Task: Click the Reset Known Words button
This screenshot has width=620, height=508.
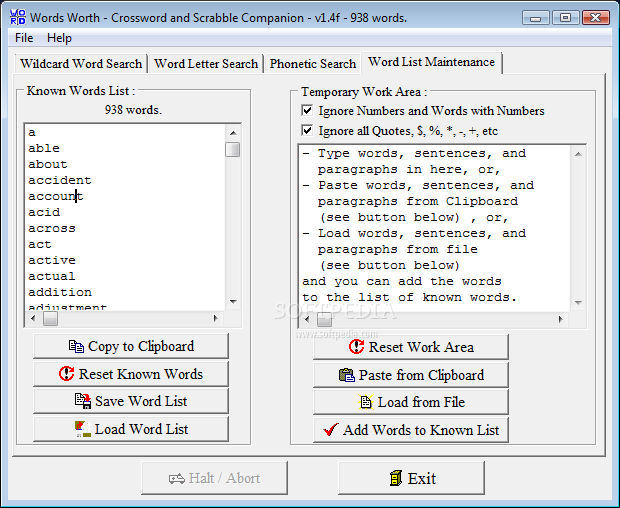Action: 131,374
